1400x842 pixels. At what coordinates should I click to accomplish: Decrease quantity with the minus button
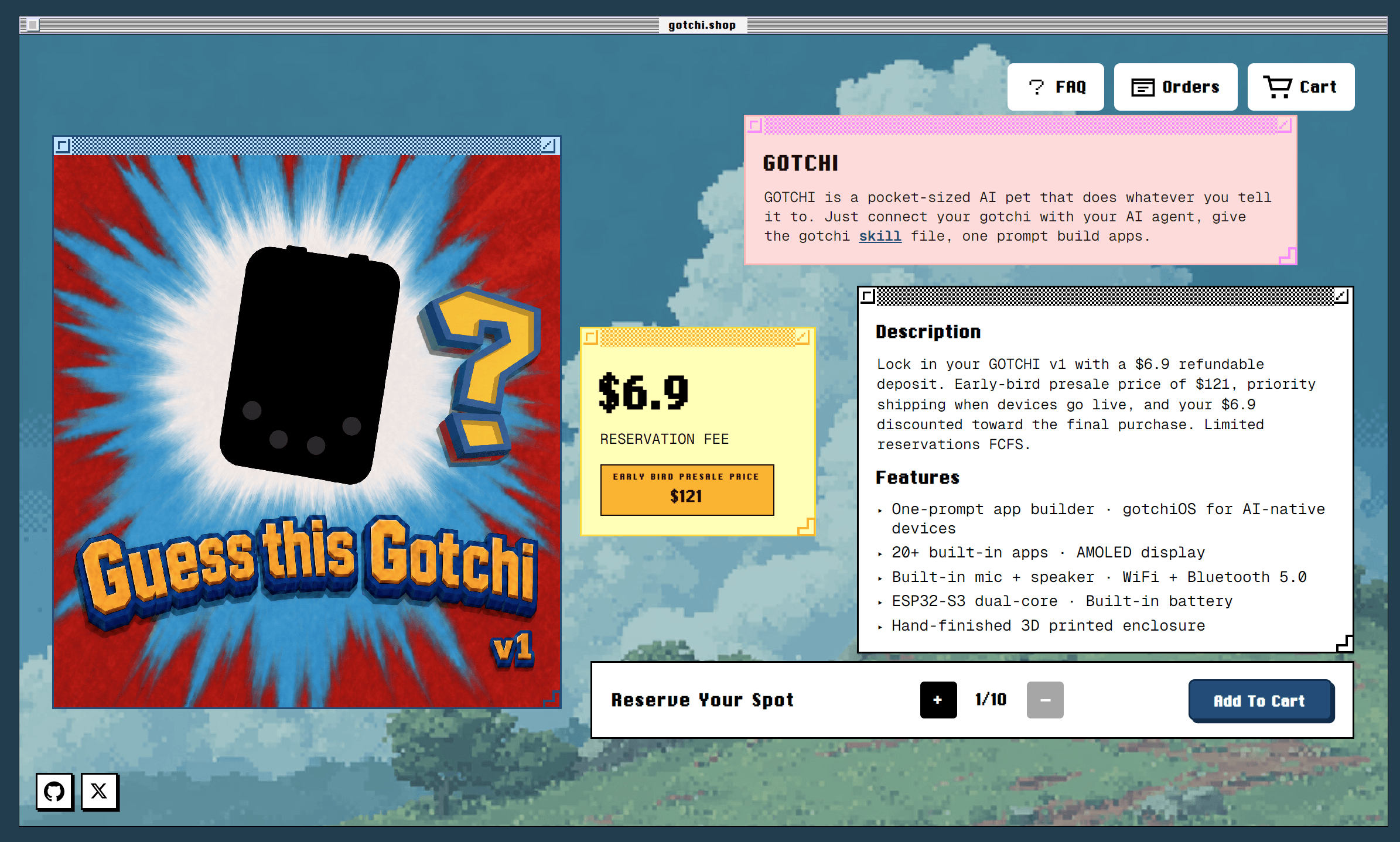[1045, 700]
